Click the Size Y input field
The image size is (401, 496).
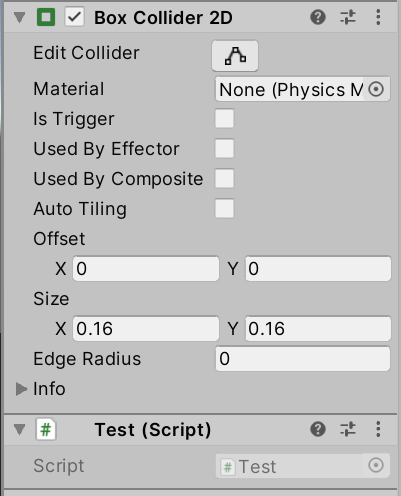point(318,329)
